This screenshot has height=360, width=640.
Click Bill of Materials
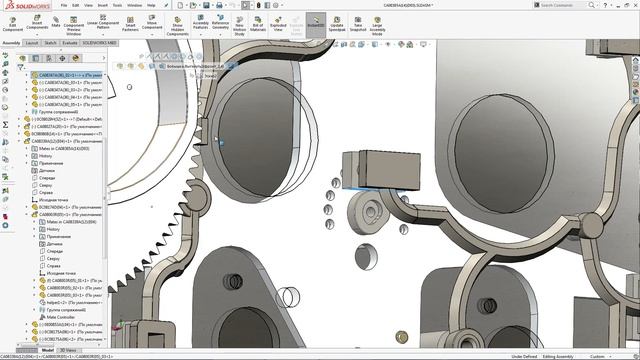click(258, 24)
